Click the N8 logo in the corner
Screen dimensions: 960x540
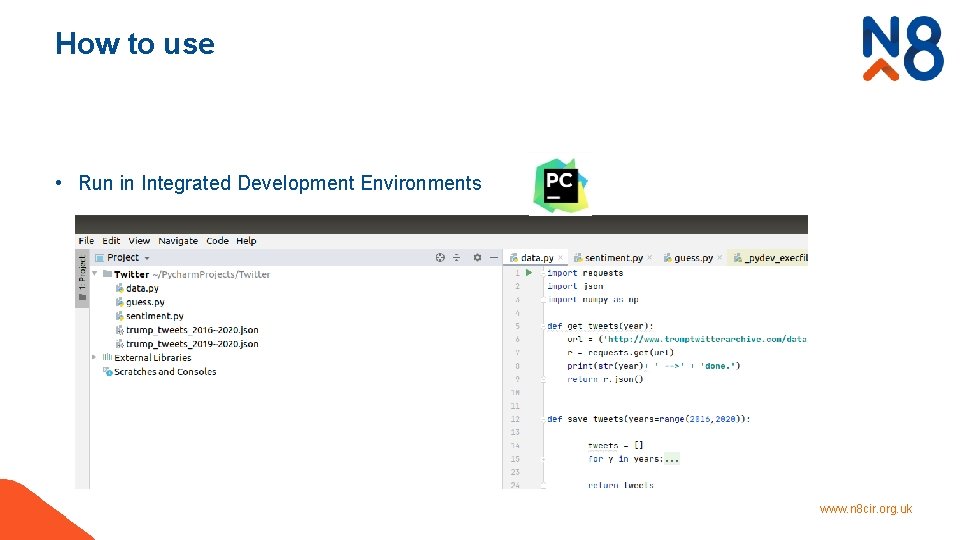902,49
